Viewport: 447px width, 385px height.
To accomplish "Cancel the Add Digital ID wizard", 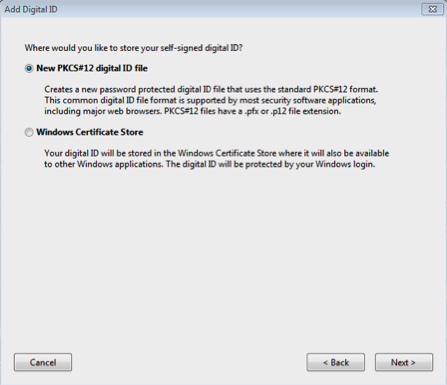I will [x=43, y=362].
